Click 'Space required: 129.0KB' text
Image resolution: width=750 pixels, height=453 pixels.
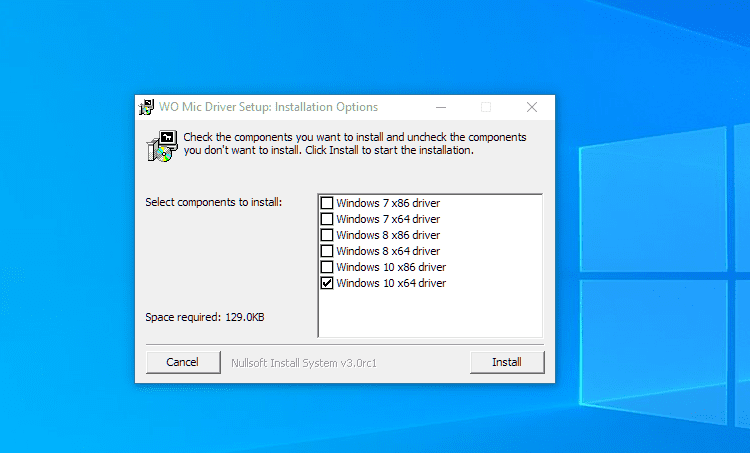pyautogui.click(x=205, y=317)
